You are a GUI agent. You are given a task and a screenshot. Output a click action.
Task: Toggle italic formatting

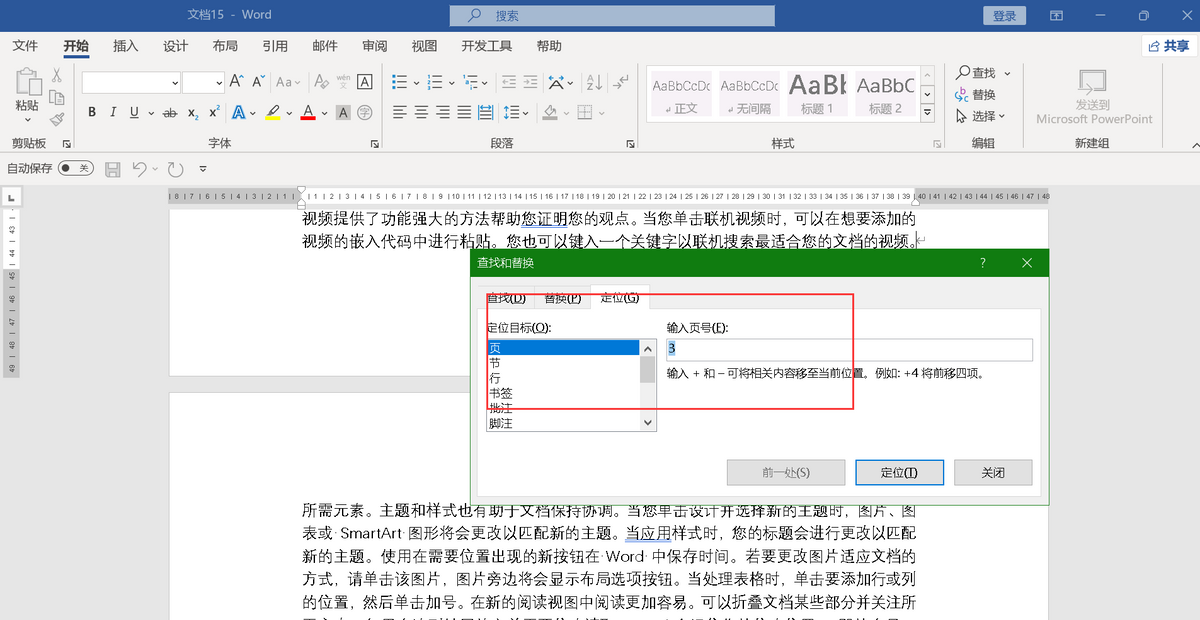pyautogui.click(x=113, y=113)
